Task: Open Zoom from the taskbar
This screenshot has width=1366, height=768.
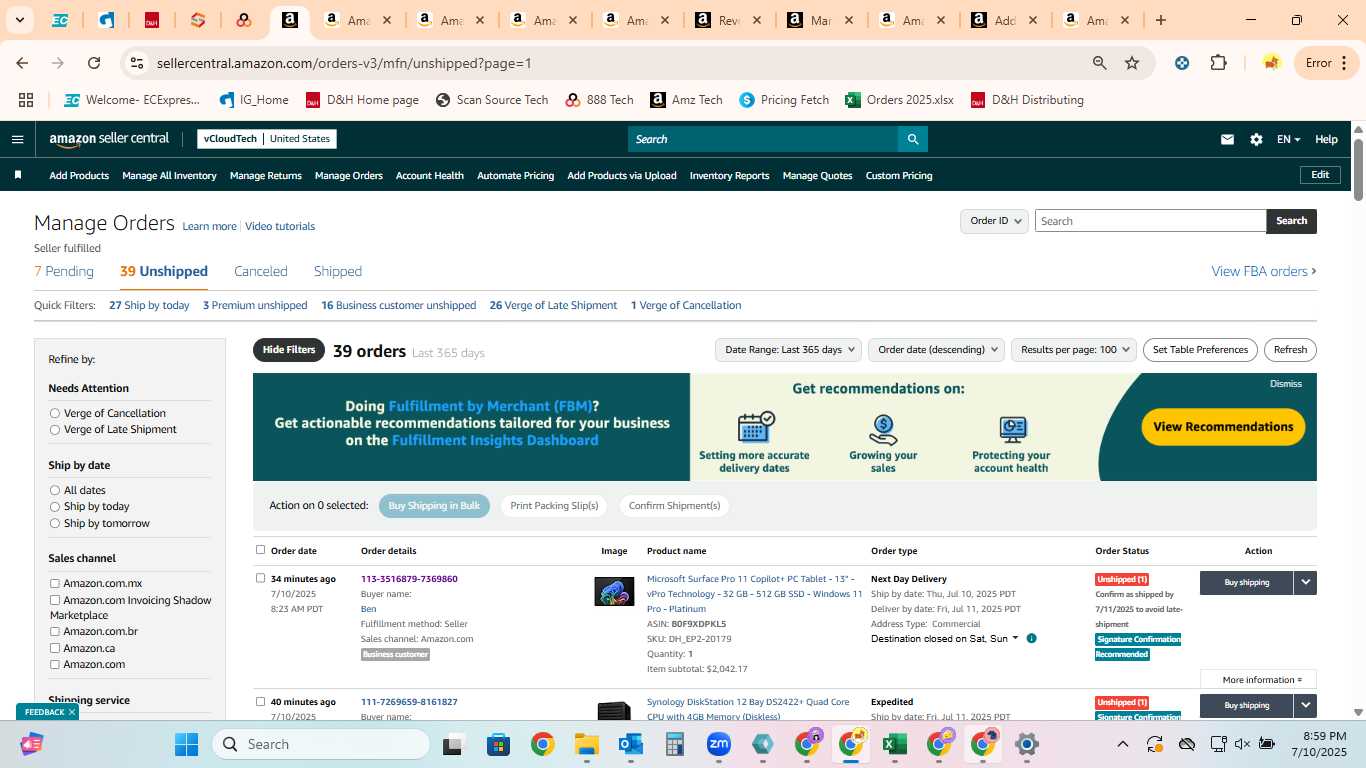Action: [719, 744]
